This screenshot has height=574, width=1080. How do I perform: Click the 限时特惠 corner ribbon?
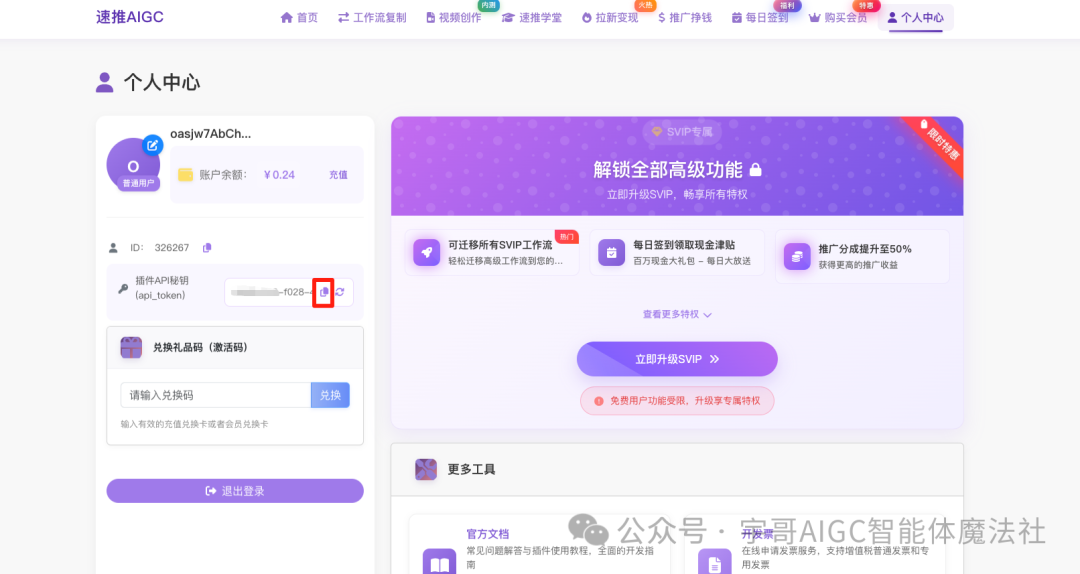pyautogui.click(x=937, y=143)
